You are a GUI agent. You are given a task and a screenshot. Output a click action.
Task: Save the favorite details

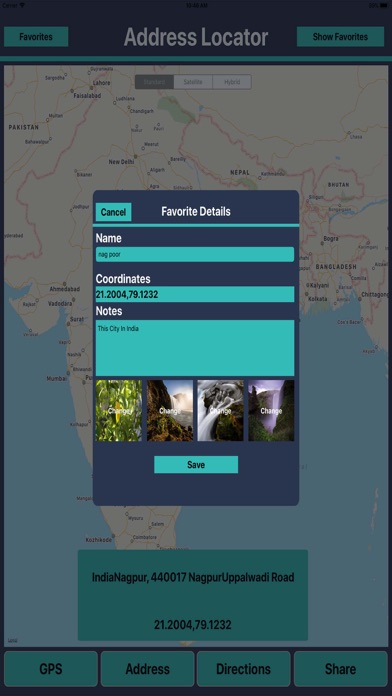196,465
